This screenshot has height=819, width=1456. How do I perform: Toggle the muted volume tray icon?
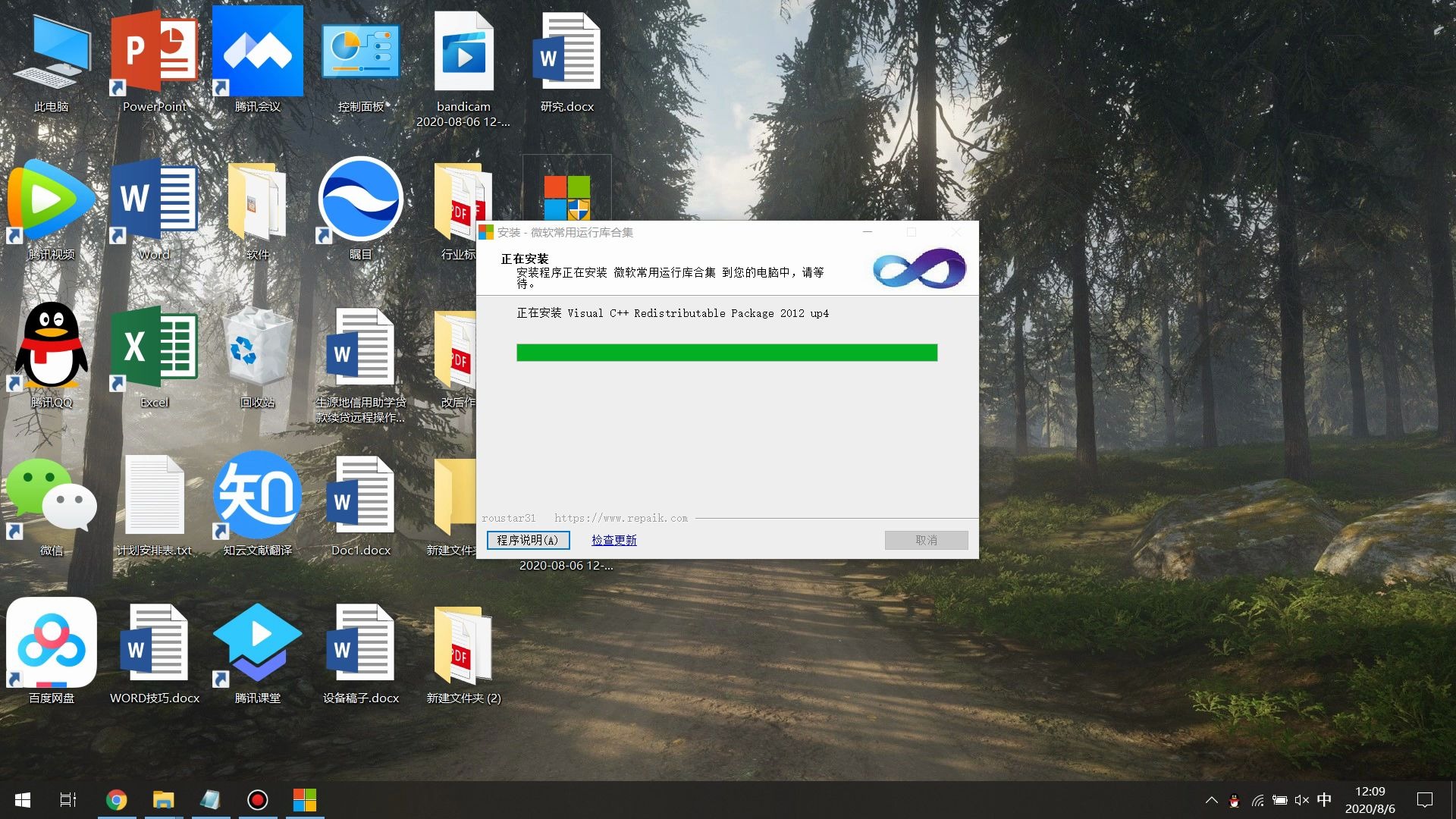pos(1302,800)
